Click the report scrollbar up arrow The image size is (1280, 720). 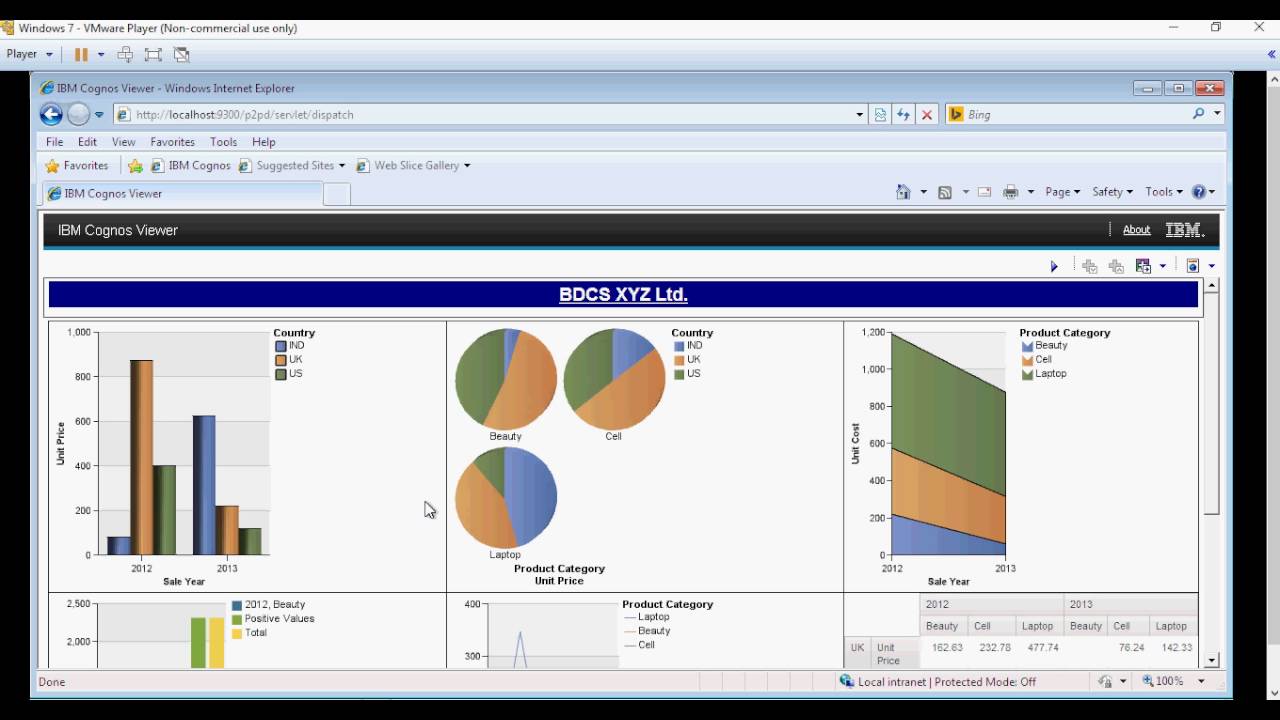(x=1212, y=286)
